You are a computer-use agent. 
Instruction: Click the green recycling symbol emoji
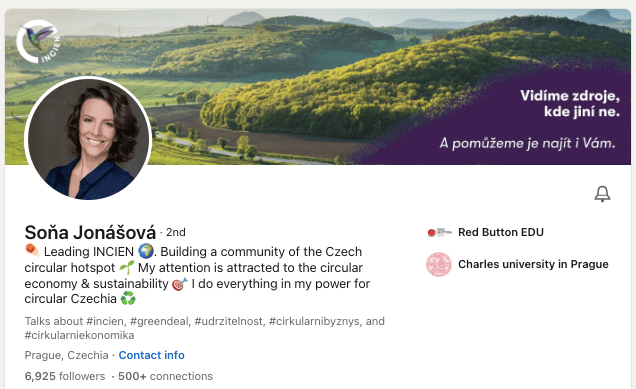point(128,299)
